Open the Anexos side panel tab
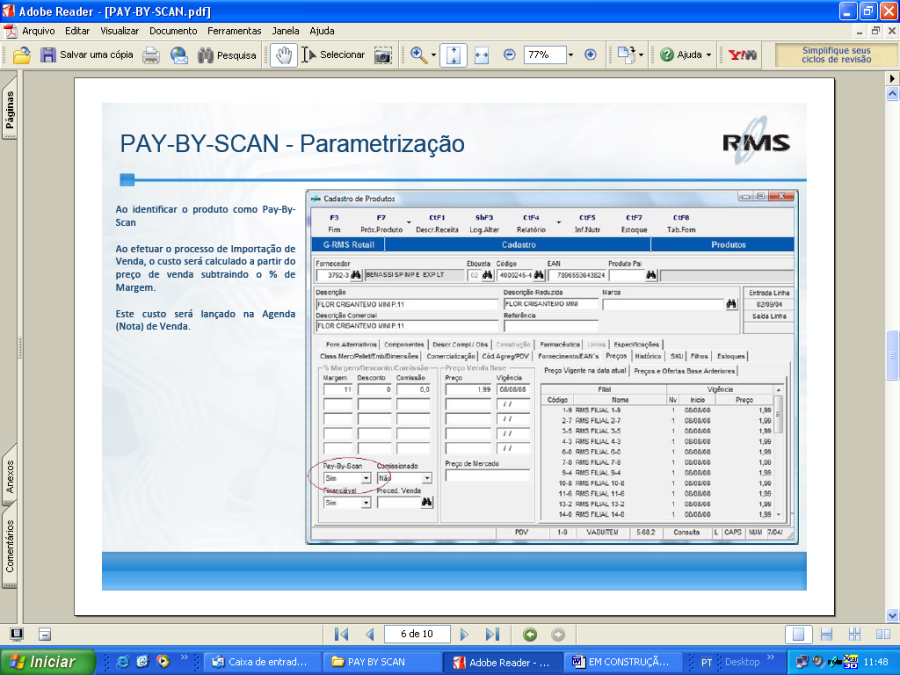 pos(9,475)
